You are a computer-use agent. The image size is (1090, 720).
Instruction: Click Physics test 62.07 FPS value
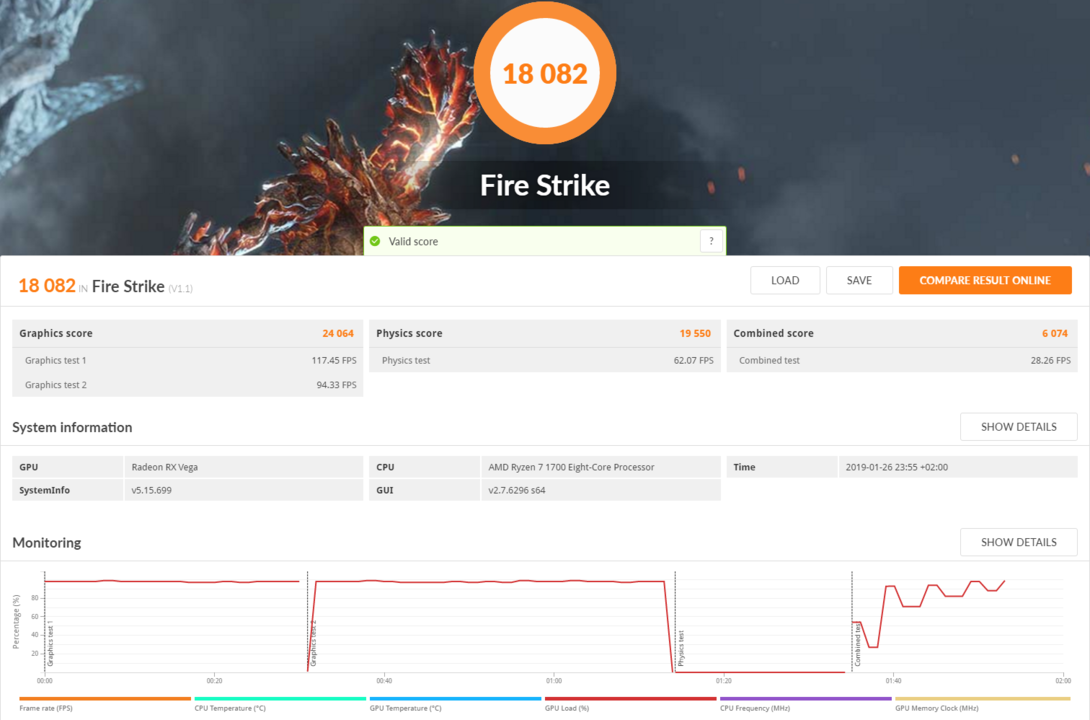(x=693, y=361)
